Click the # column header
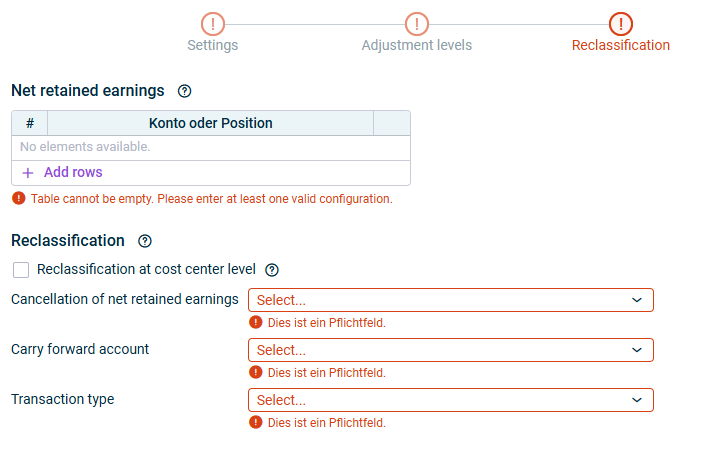This screenshot has width=713, height=449. tap(30, 123)
